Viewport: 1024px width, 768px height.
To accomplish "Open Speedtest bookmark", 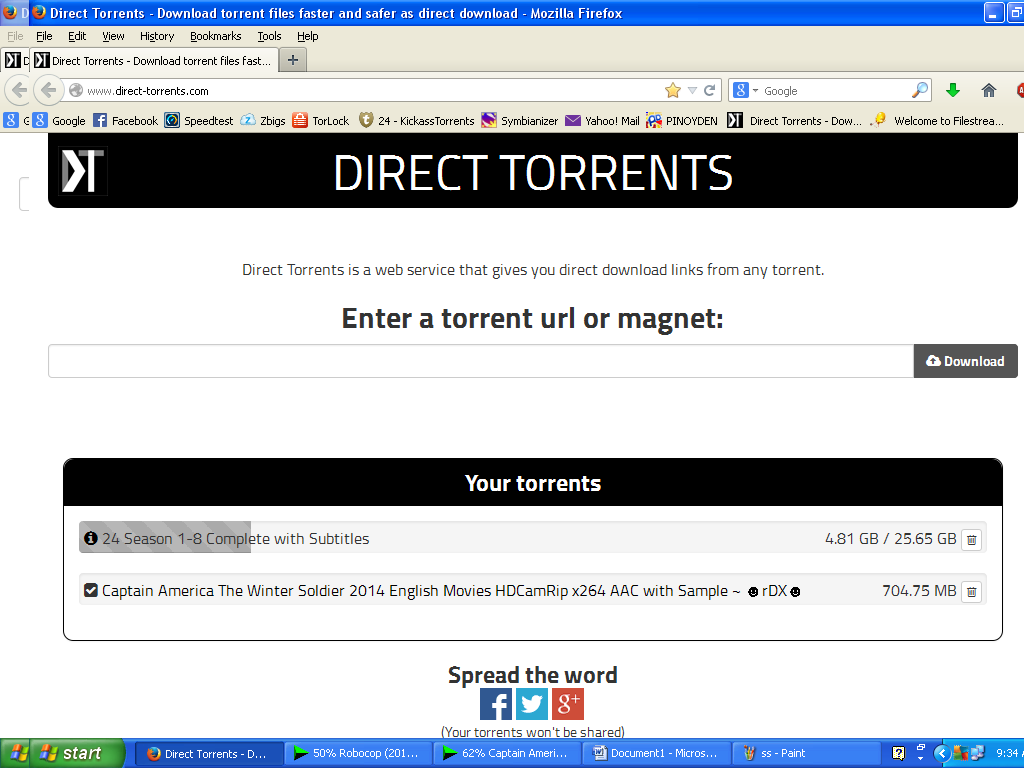I will tap(199, 120).
